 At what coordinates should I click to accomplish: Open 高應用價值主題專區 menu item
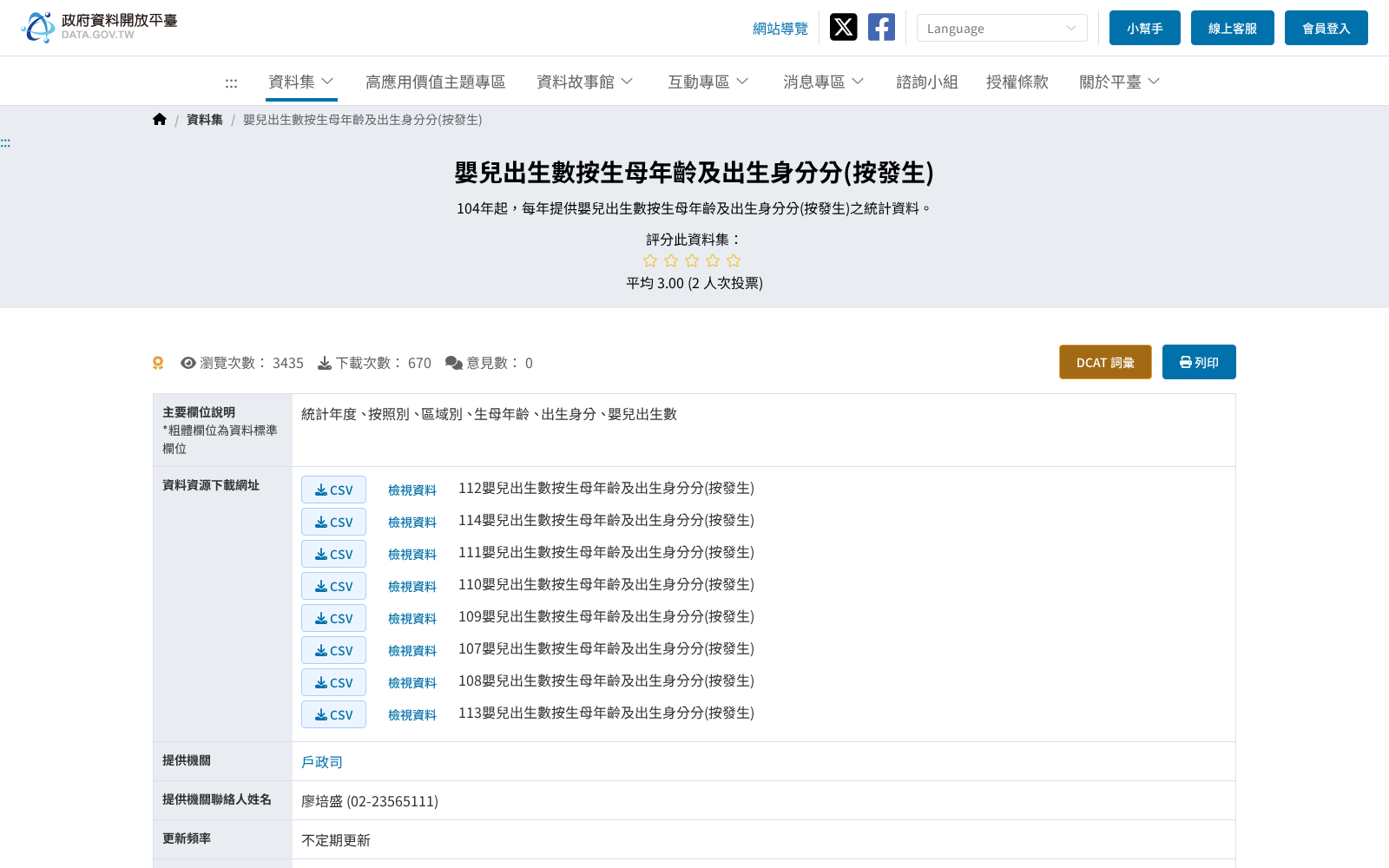[x=436, y=82]
